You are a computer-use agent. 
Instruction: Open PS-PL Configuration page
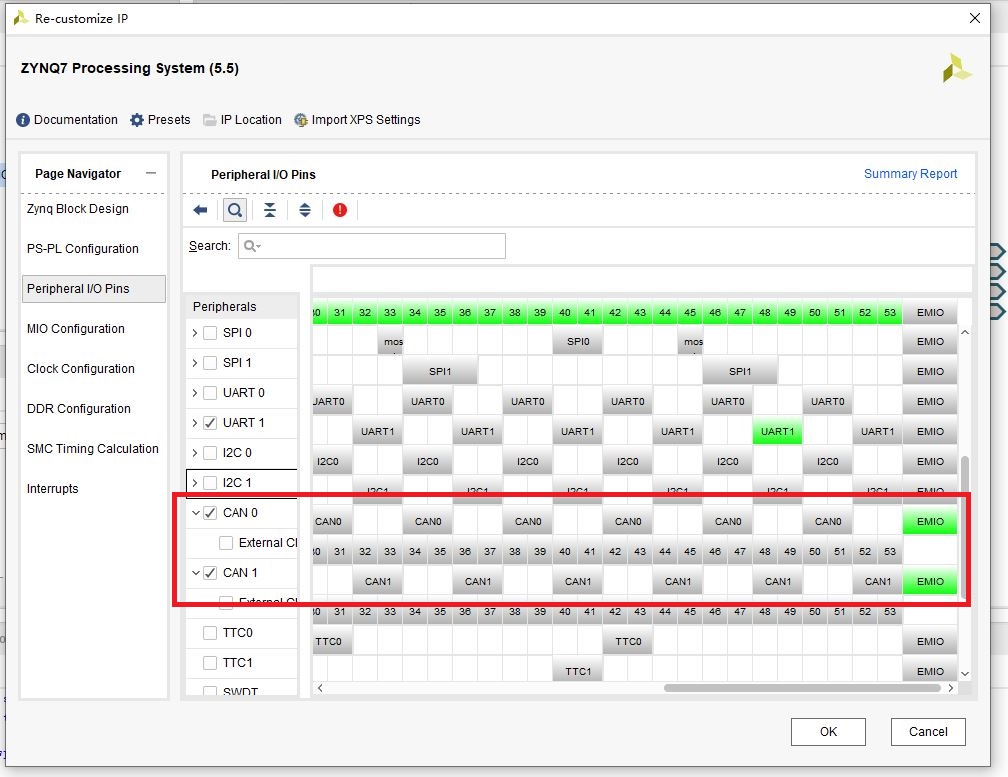82,249
